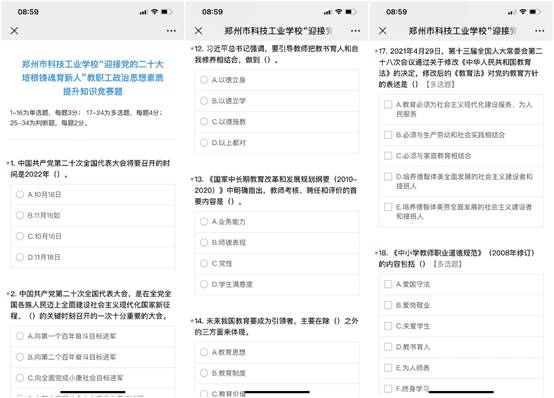Screen dimensions: 554x398
Task: Check option E.培养德智体美劳全面发展 in question 17
Action: point(461,211)
